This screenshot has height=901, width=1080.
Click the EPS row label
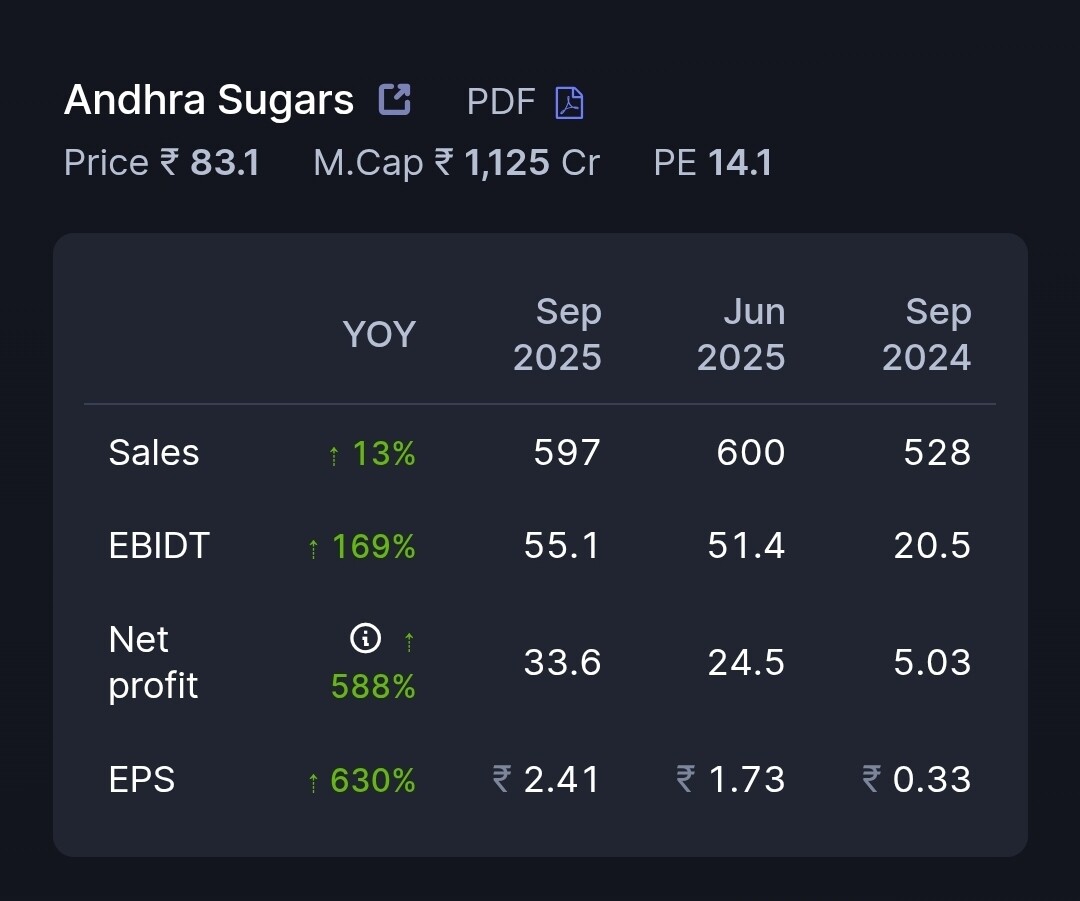tap(141, 779)
